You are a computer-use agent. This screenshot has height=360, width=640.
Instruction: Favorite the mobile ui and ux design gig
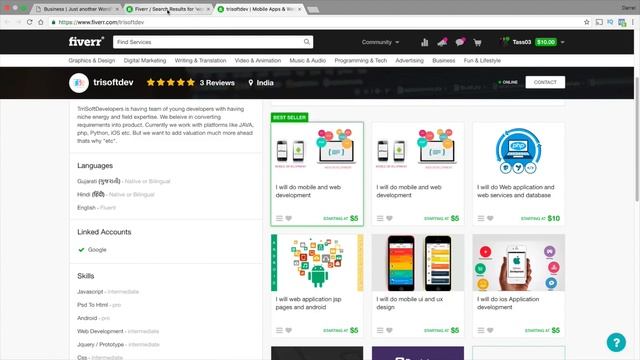point(389,330)
